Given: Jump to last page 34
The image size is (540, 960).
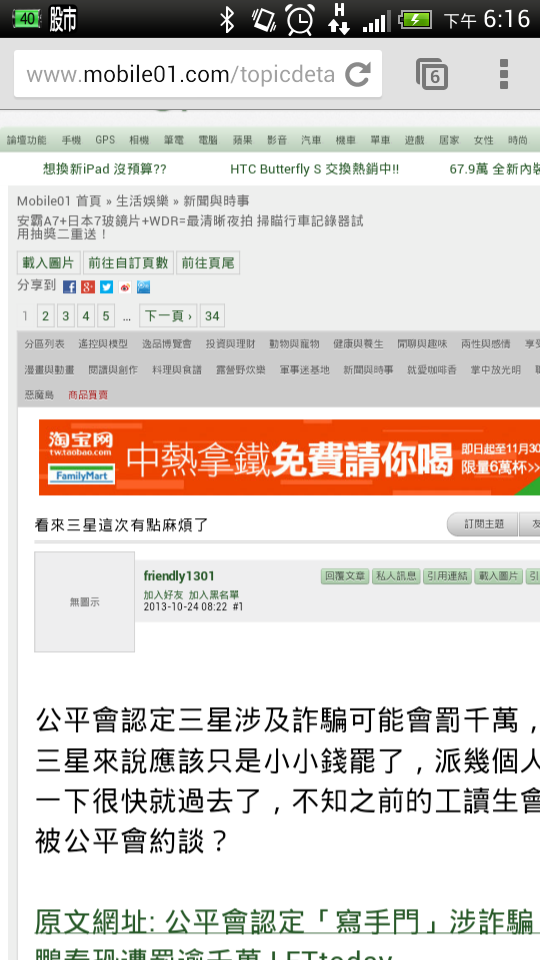Looking at the screenshot, I should pyautogui.click(x=212, y=316).
